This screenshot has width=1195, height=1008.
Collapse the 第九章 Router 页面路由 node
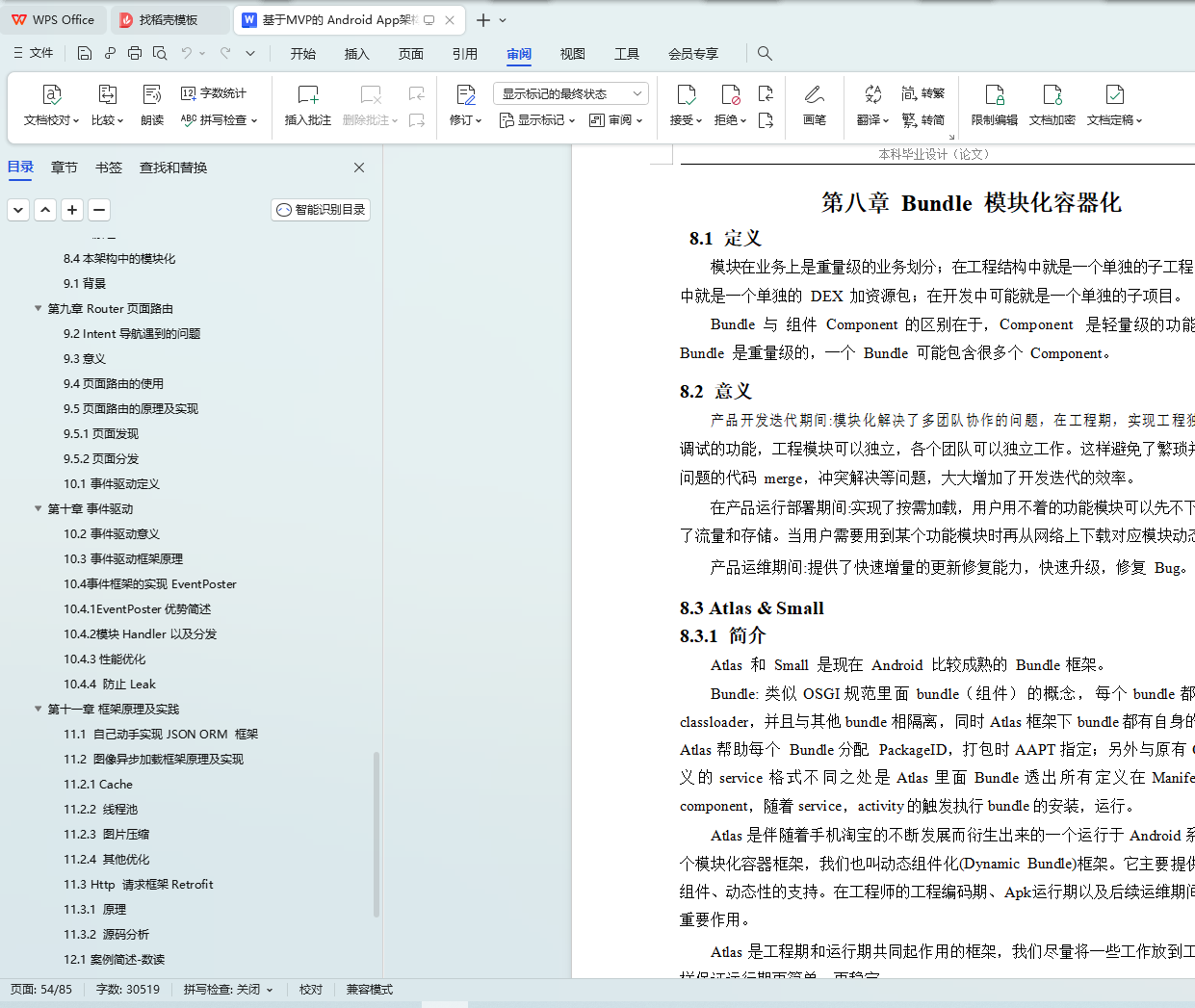point(39,308)
